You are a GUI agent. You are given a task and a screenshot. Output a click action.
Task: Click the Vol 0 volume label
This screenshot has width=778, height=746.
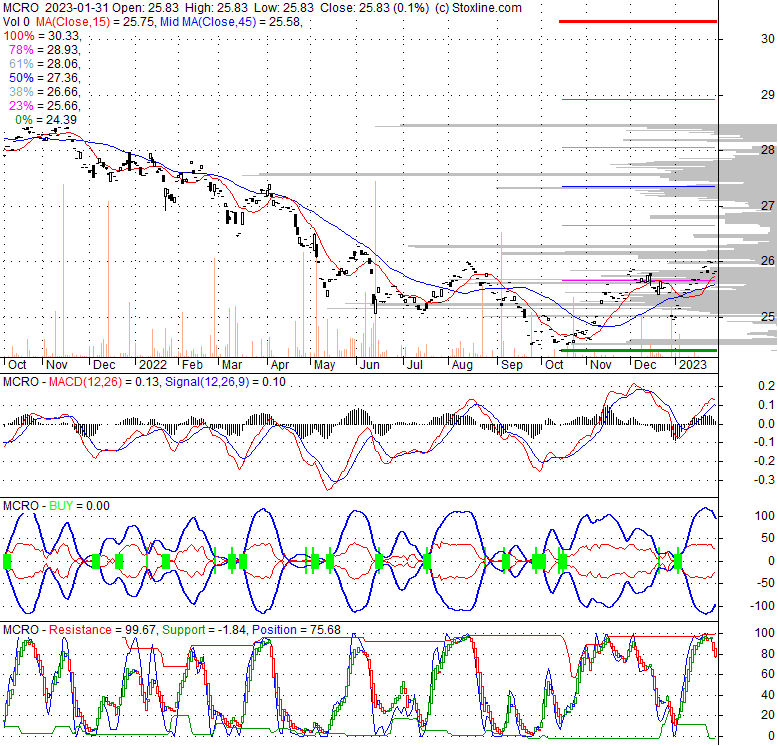(x=16, y=22)
